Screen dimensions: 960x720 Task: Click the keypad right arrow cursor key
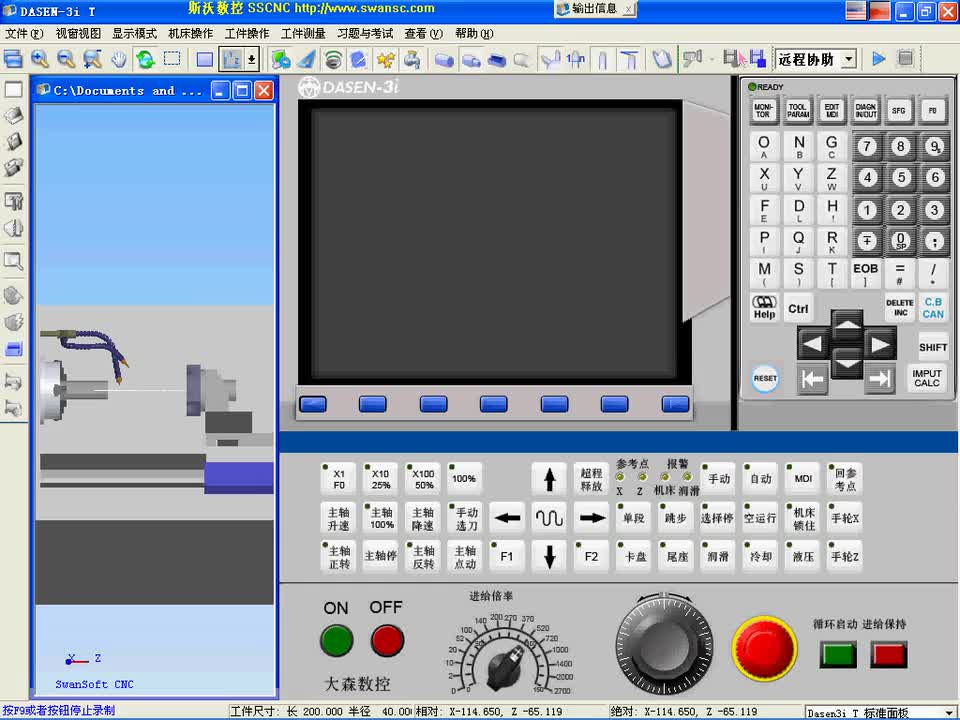pos(880,344)
